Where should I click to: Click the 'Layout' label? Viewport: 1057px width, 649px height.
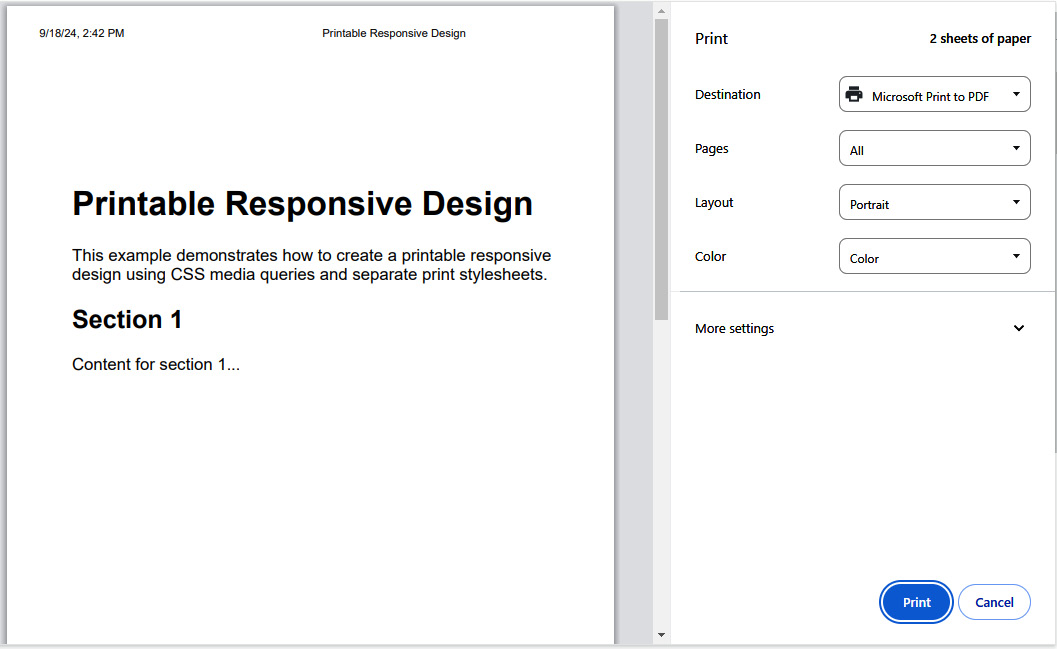tap(714, 202)
